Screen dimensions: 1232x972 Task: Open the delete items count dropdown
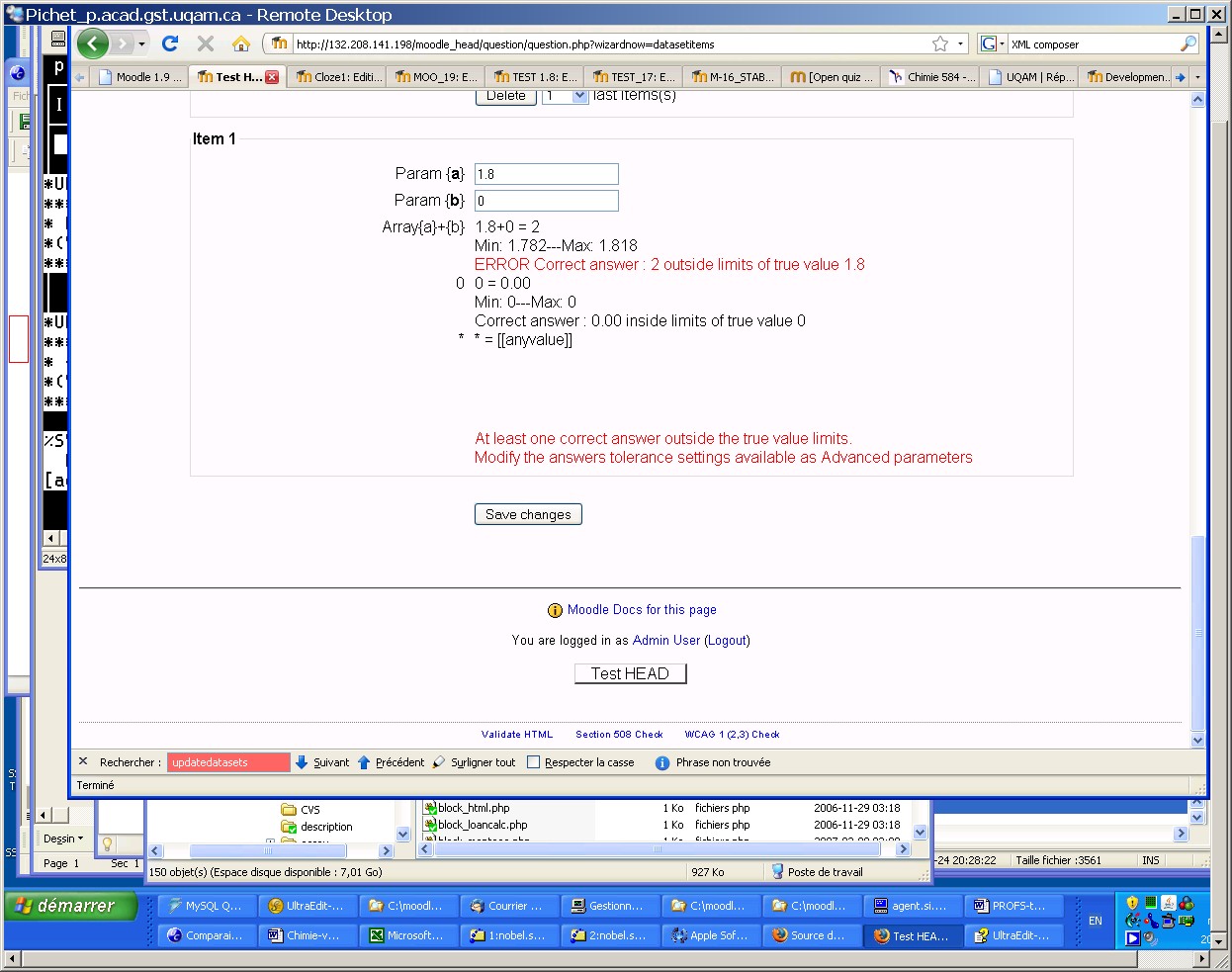[580, 96]
